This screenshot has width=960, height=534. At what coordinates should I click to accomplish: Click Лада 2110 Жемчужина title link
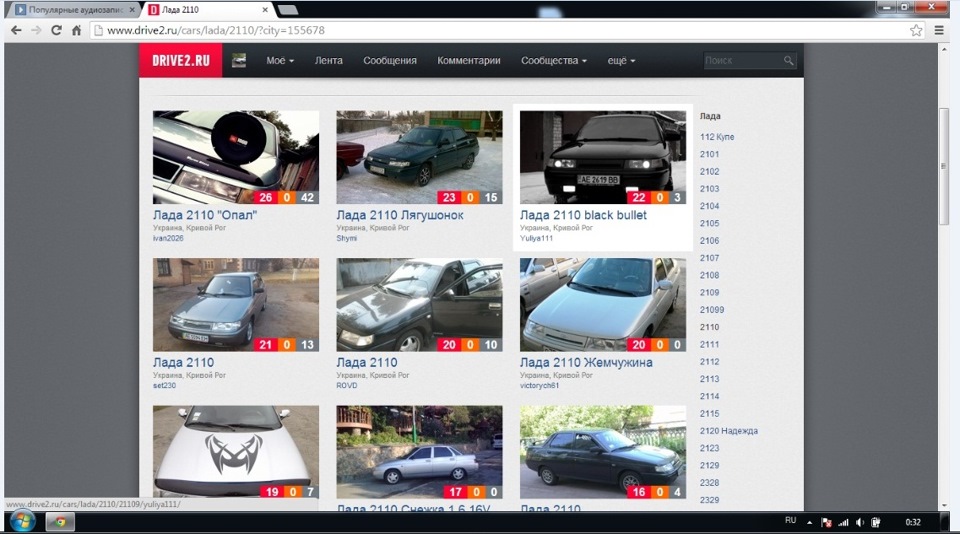point(587,362)
